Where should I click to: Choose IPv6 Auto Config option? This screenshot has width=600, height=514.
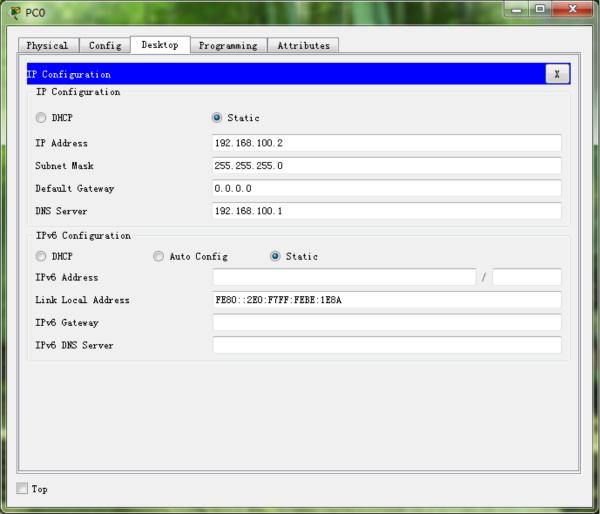click(x=158, y=256)
